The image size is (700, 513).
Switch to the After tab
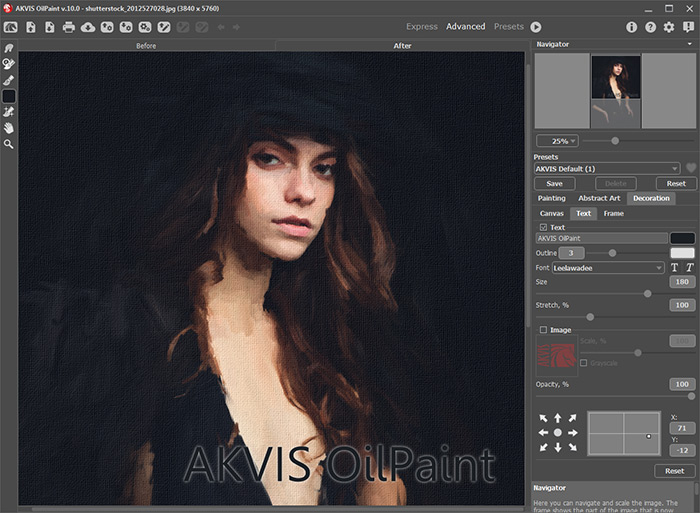pyautogui.click(x=402, y=46)
